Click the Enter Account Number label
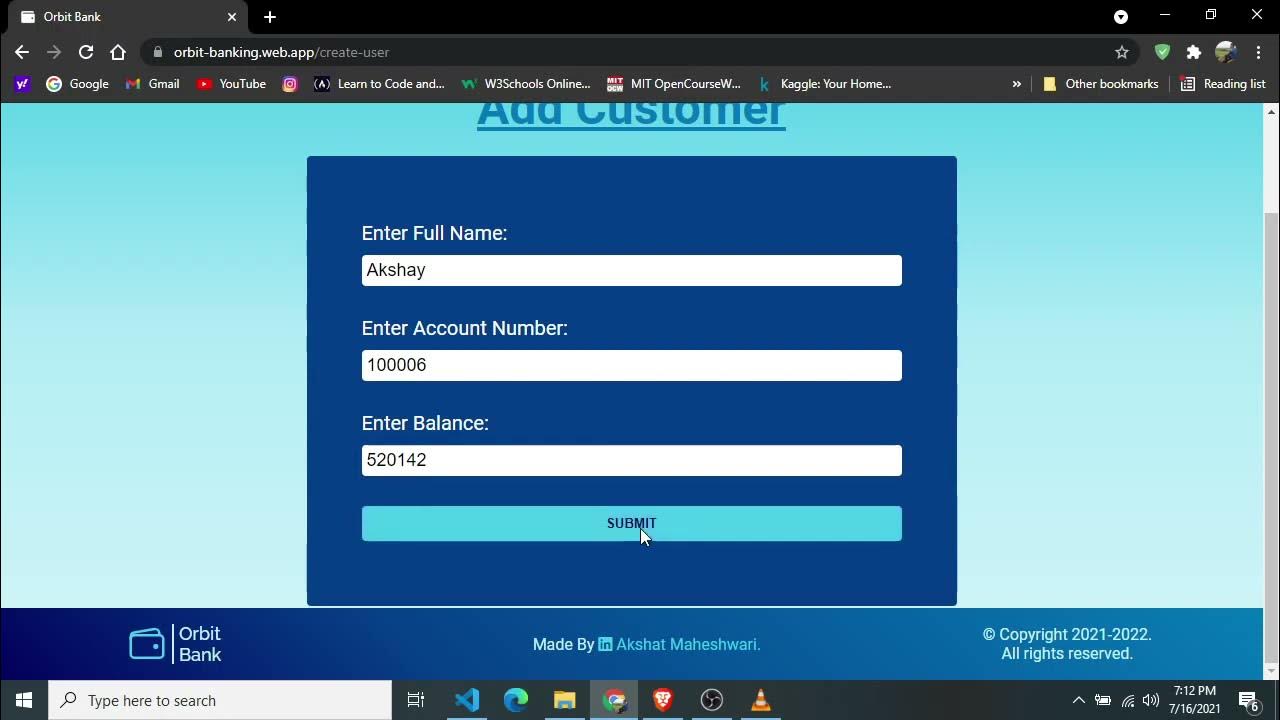 465,328
